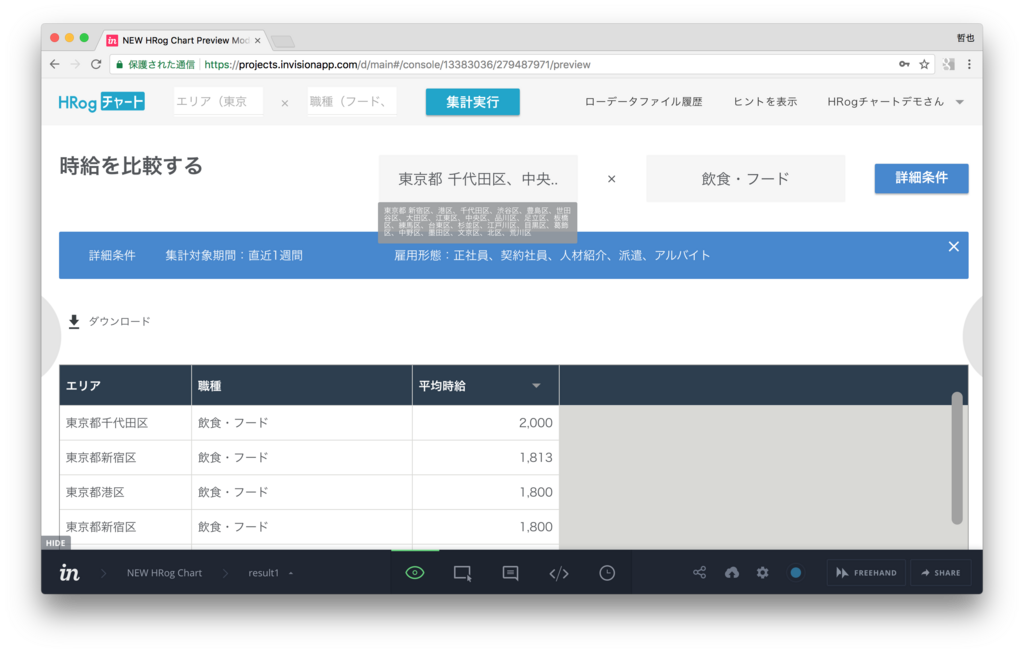
Task: Select 東京都千代田区 table cell
Action: coord(125,423)
